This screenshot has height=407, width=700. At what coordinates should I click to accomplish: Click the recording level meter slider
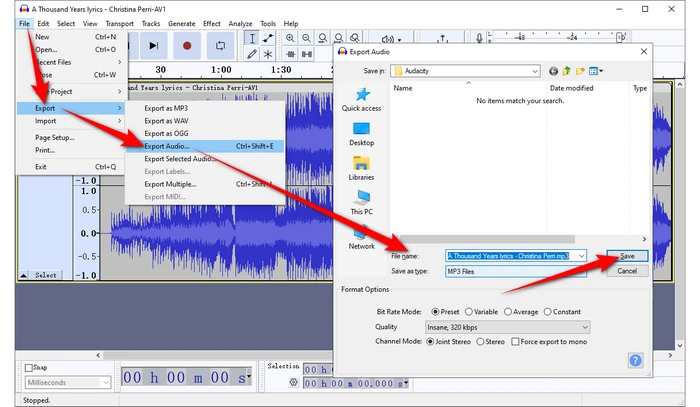tap(621, 37)
